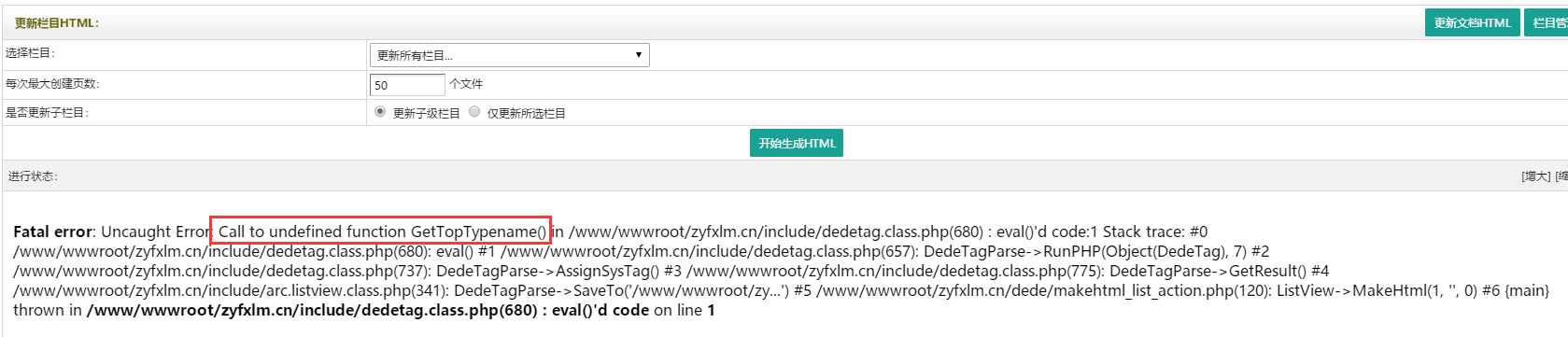Click the highlighted GetTopTypename() error text
The image size is (1568, 337).
(382, 232)
